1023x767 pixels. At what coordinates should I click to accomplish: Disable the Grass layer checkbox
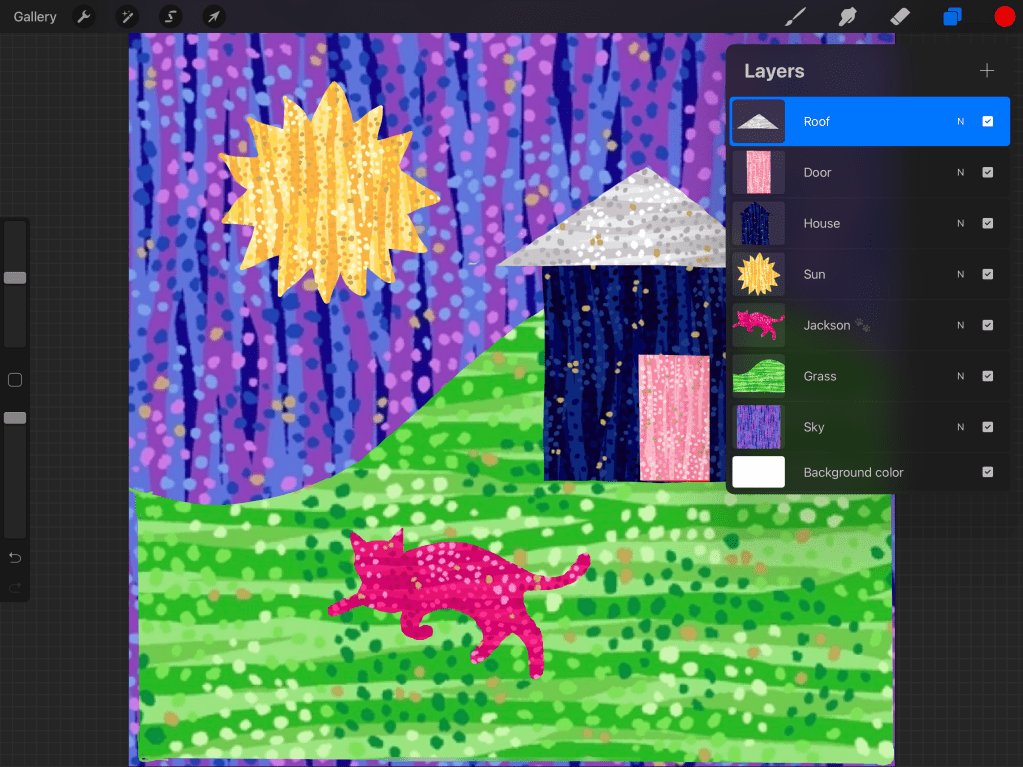(988, 376)
